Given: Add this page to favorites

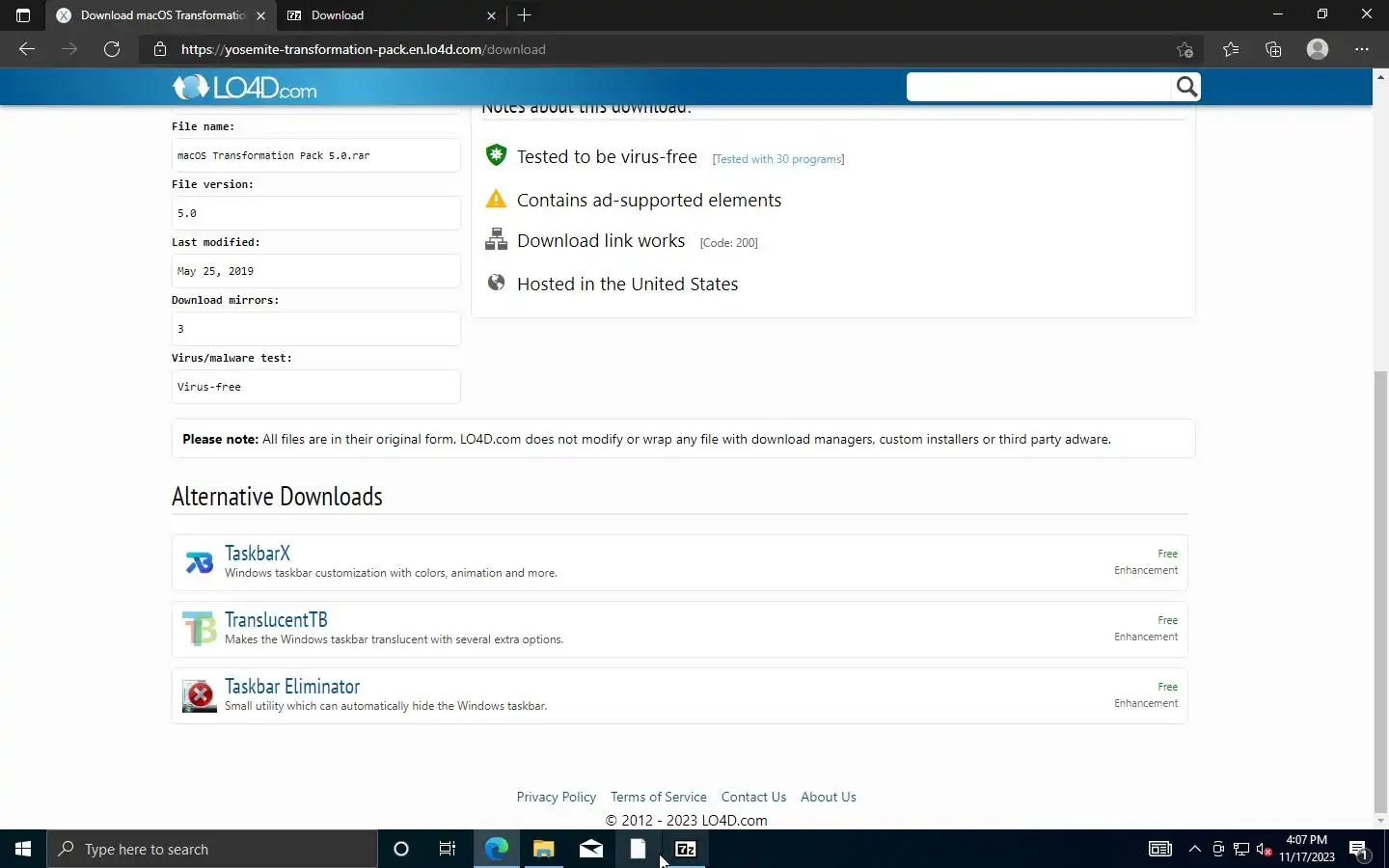Looking at the screenshot, I should tap(1185, 49).
